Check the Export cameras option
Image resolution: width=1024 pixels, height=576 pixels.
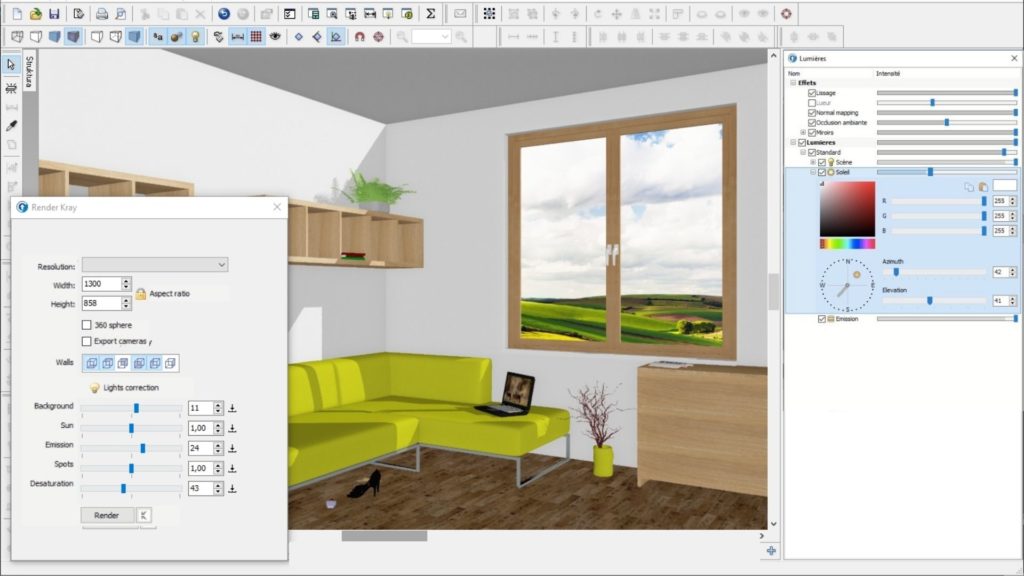point(86,341)
